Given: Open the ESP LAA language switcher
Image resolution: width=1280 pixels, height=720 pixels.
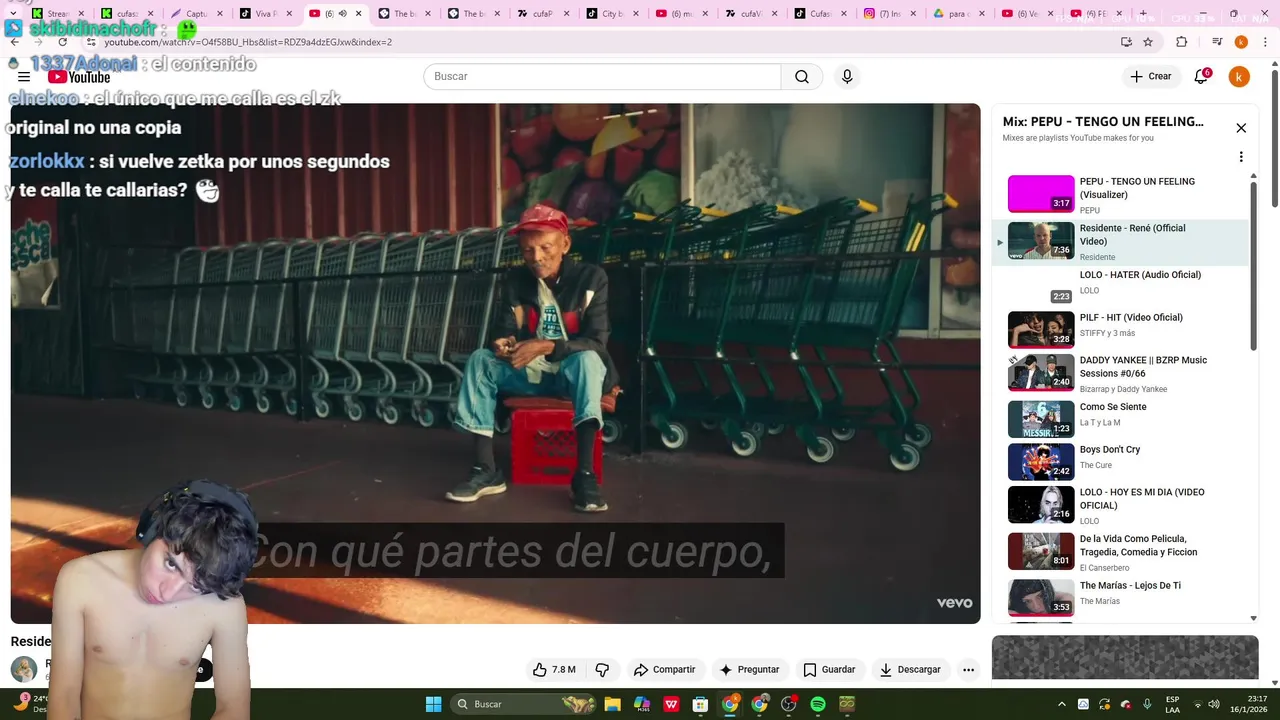Looking at the screenshot, I should (x=1172, y=704).
